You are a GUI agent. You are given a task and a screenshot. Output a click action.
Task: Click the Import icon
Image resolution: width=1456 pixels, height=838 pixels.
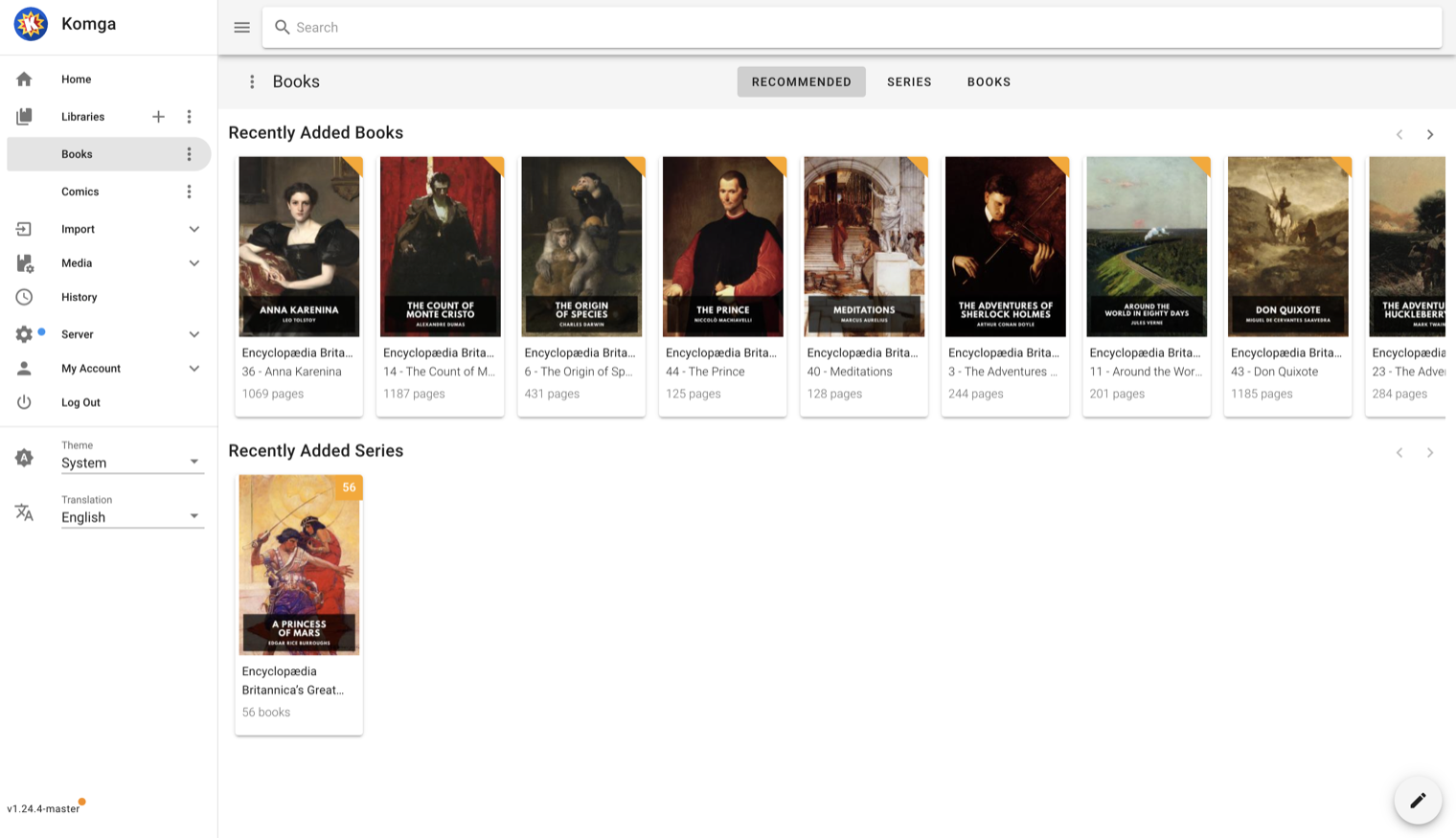tap(24, 229)
